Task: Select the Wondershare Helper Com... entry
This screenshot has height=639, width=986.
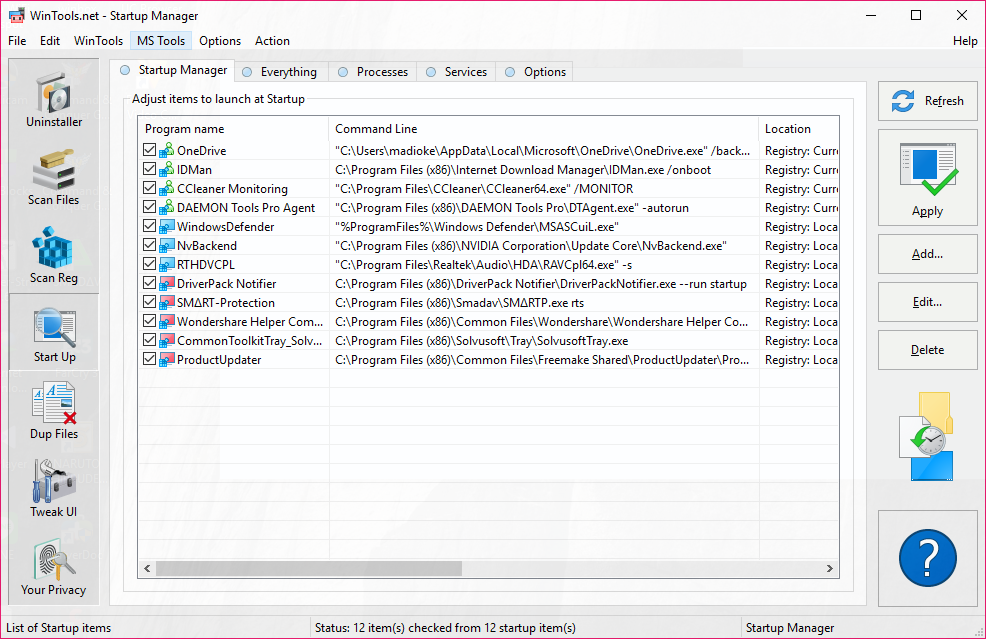Action: (250, 321)
